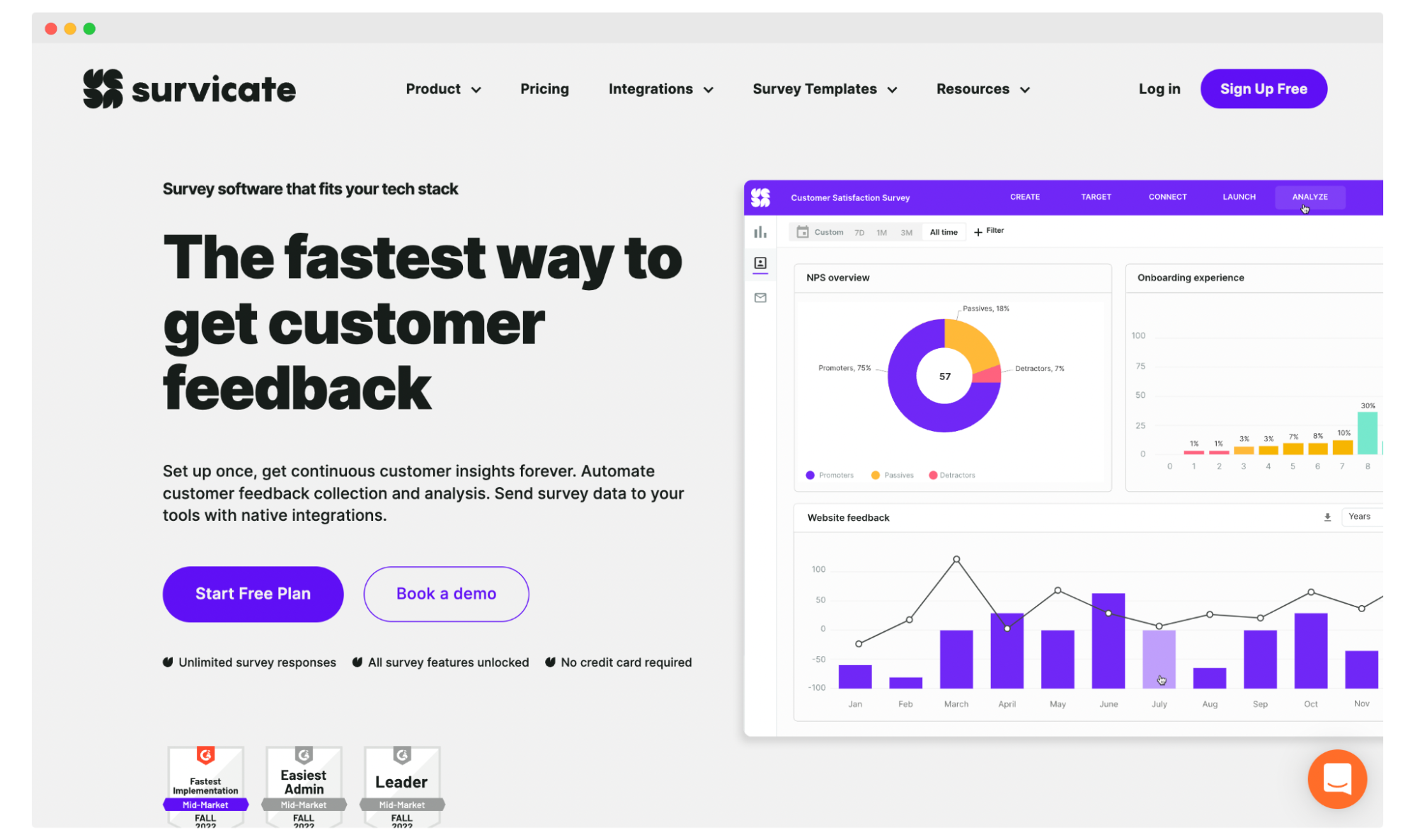Click the Start Free Plan button
This screenshot has height=840, width=1415.
click(253, 593)
